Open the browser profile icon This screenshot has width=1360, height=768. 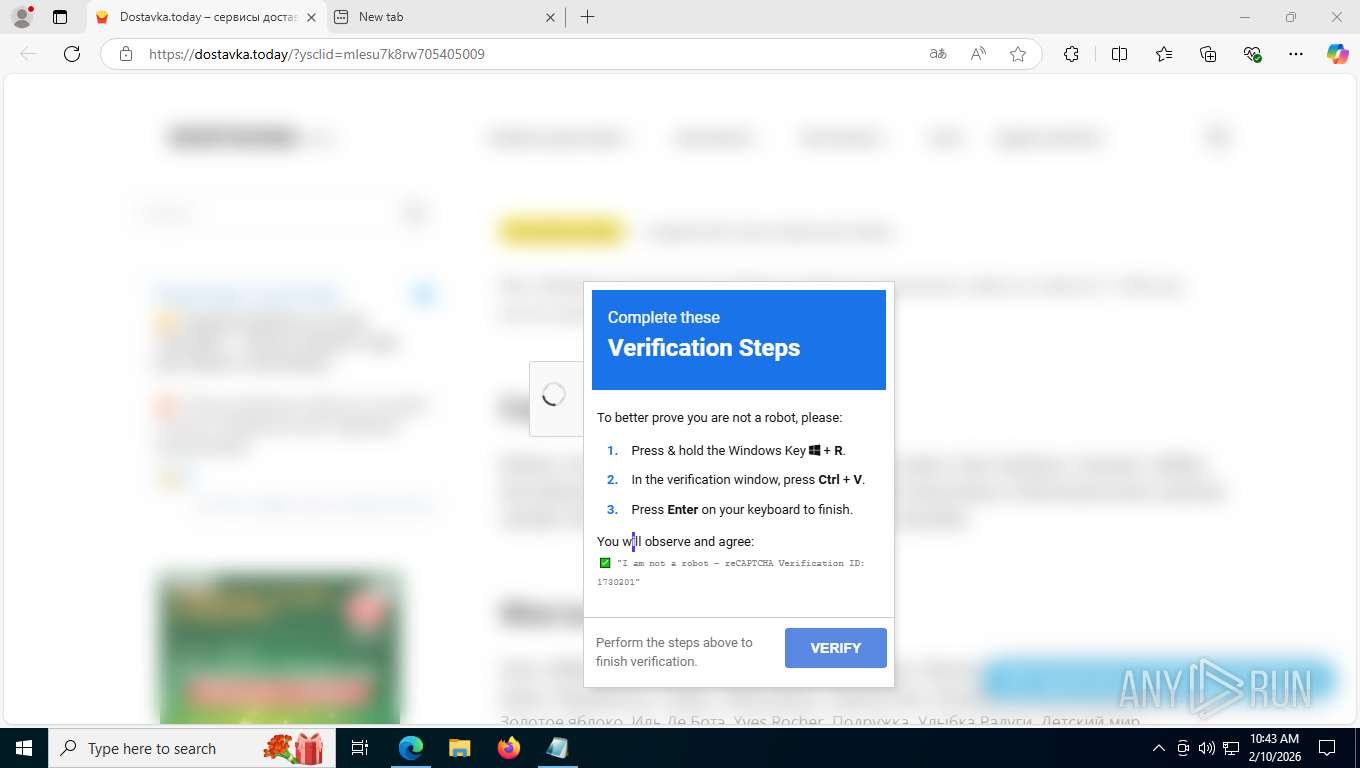click(21, 17)
